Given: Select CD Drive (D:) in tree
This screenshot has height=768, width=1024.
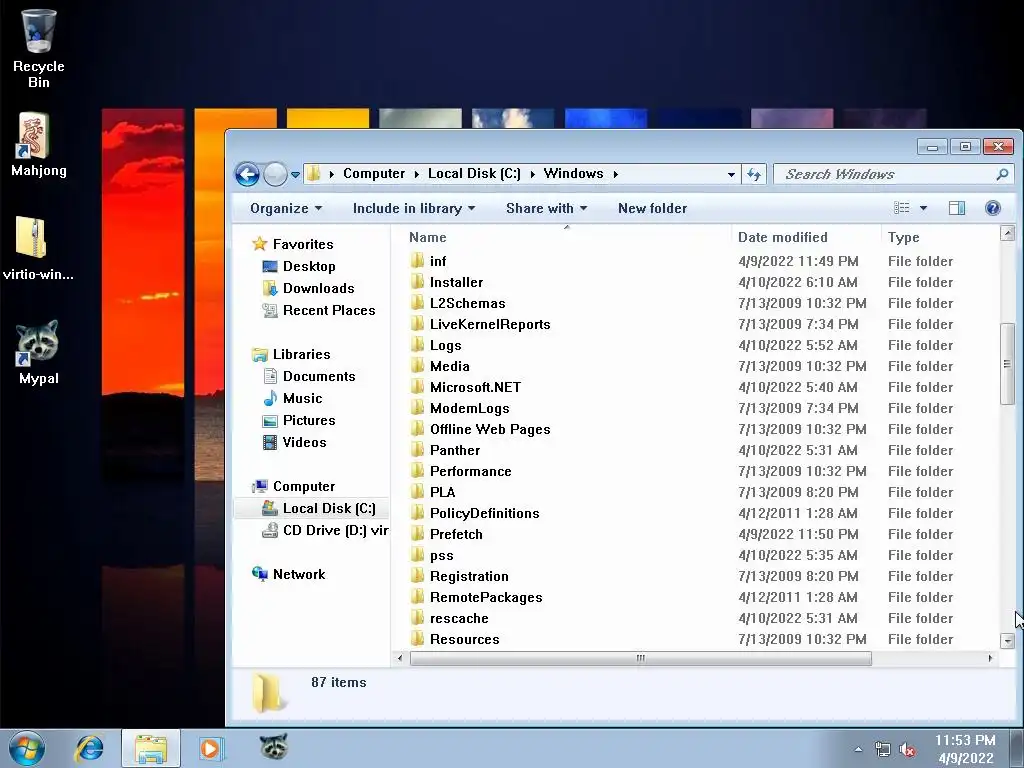Looking at the screenshot, I should [x=325, y=531].
